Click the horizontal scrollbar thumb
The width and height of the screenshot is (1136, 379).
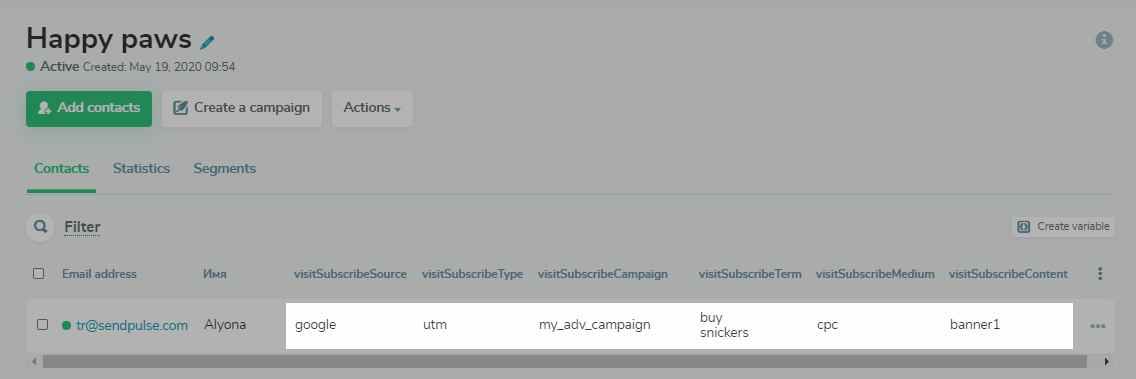tap(564, 361)
